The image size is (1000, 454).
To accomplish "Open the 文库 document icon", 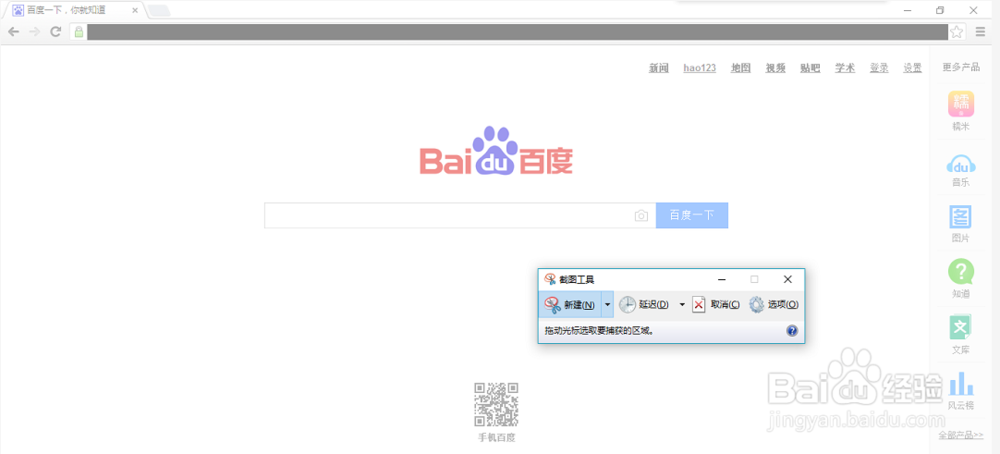I will point(961,327).
